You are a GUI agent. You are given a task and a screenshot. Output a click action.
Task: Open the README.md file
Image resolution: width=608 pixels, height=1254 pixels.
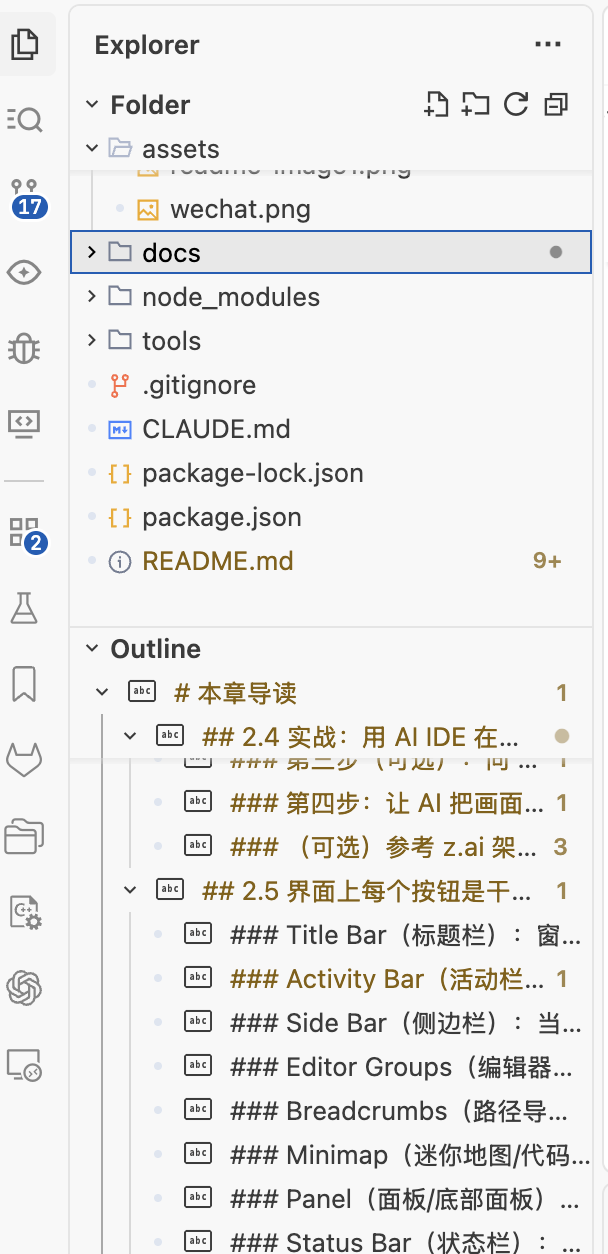pyautogui.click(x=218, y=561)
